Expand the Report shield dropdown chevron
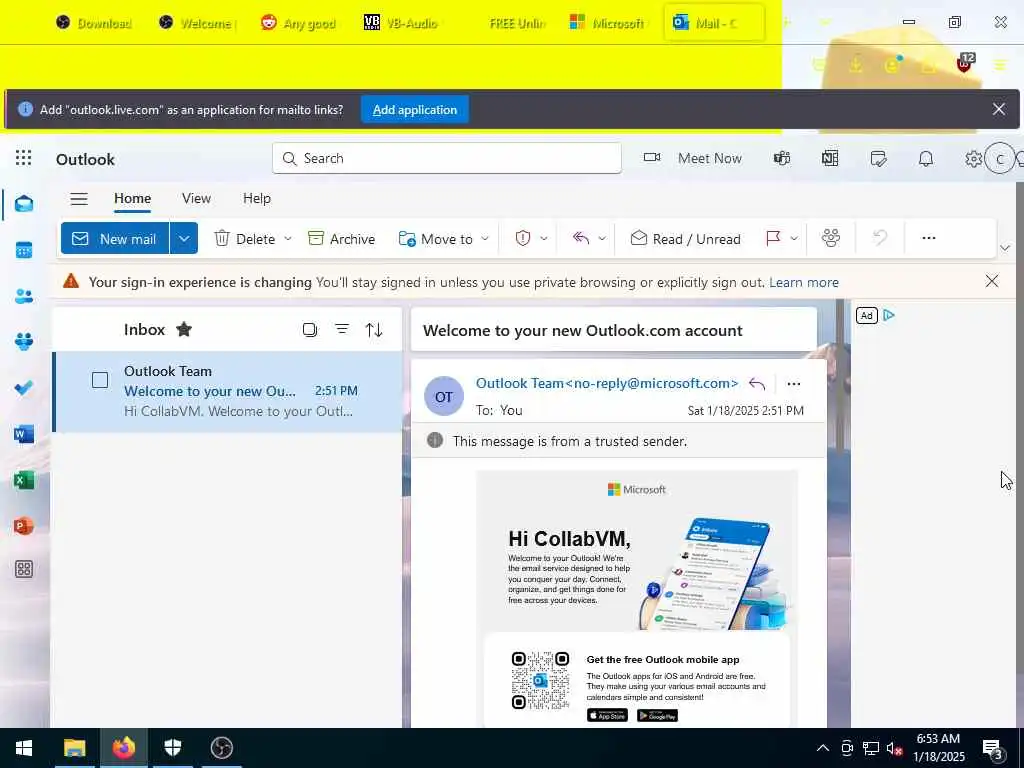Screen dimensions: 1024x768 tap(543, 238)
